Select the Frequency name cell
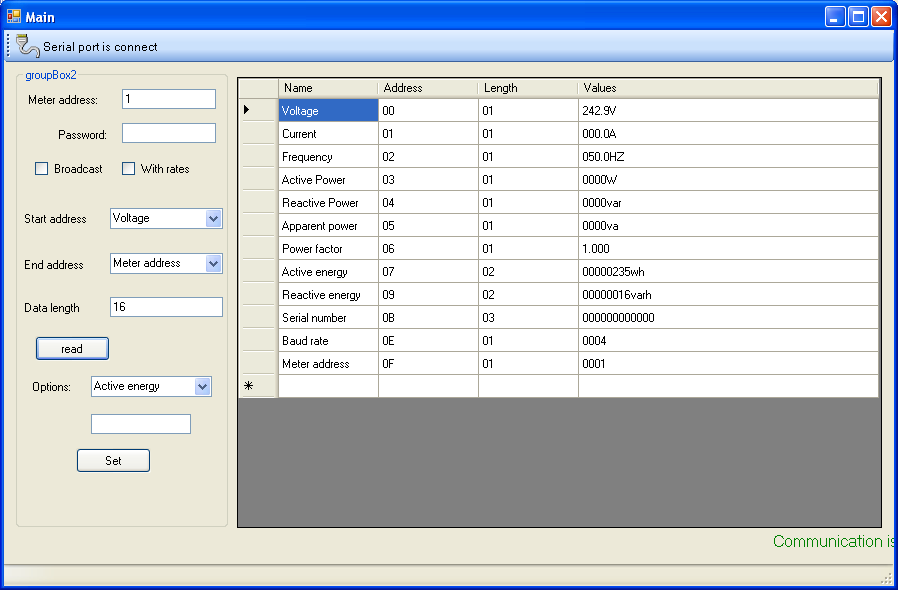 click(x=328, y=156)
